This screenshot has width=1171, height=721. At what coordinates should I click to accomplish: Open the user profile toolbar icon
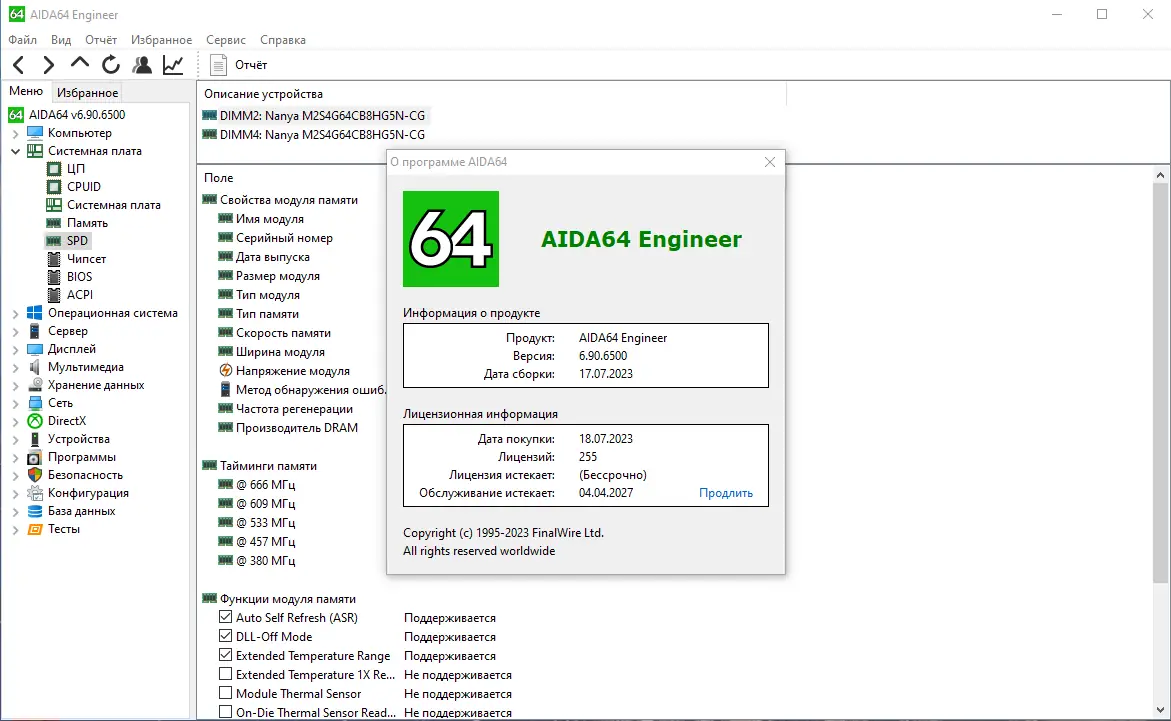[x=142, y=65]
